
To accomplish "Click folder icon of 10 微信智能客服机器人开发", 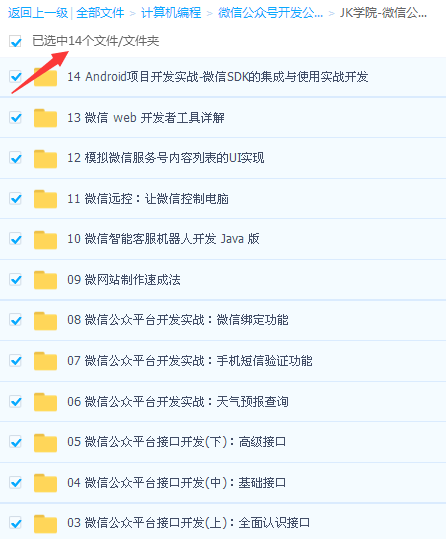I will [x=45, y=240].
